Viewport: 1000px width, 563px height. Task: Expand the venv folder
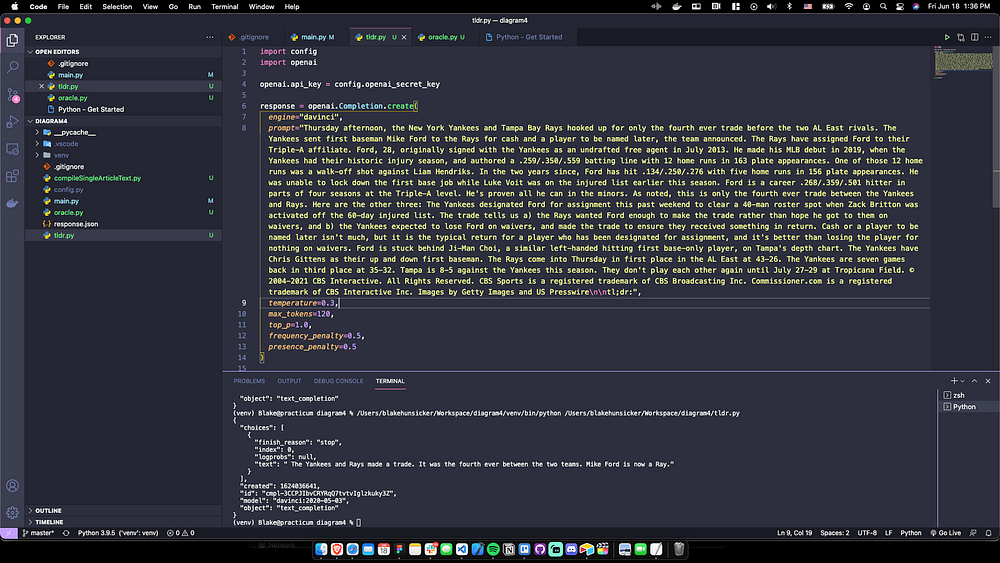point(61,155)
